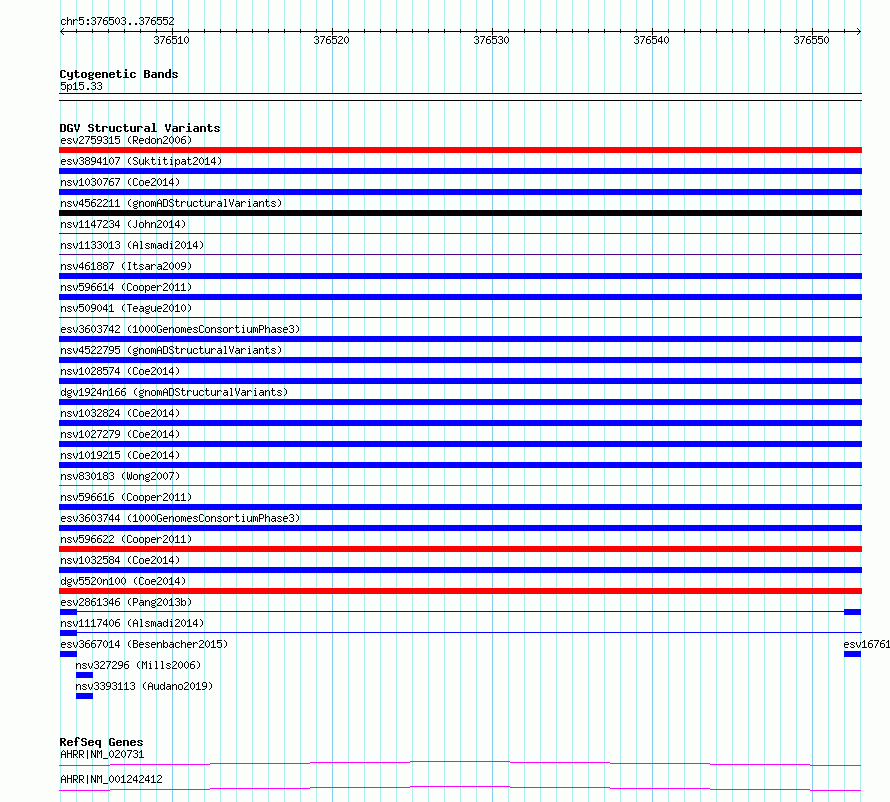Click esv3603744 1000GenomesConsortiumPhase3 label
This screenshot has height=802, width=890.
pyautogui.click(x=180, y=518)
